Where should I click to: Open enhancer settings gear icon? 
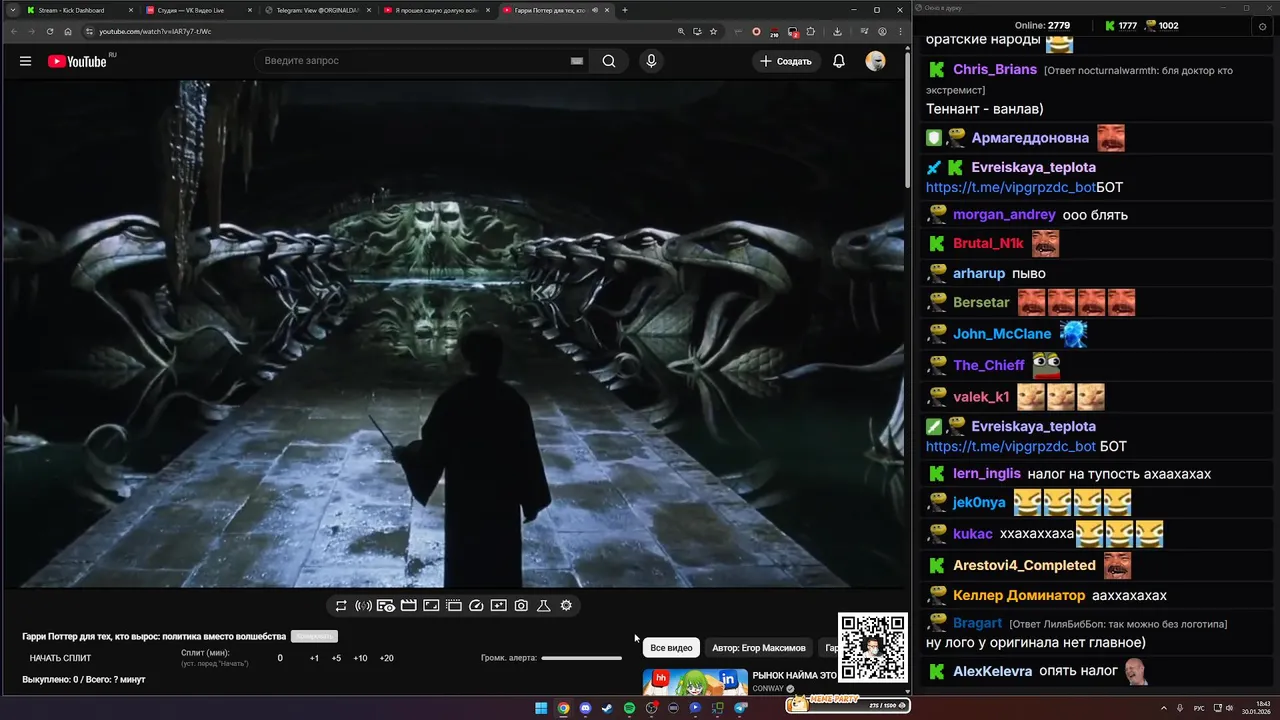click(566, 605)
